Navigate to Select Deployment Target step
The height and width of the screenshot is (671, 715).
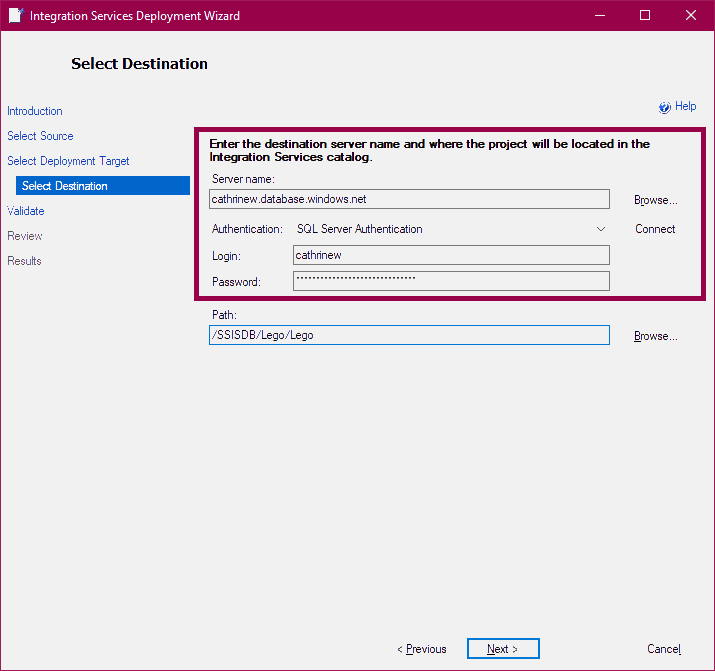coord(68,161)
